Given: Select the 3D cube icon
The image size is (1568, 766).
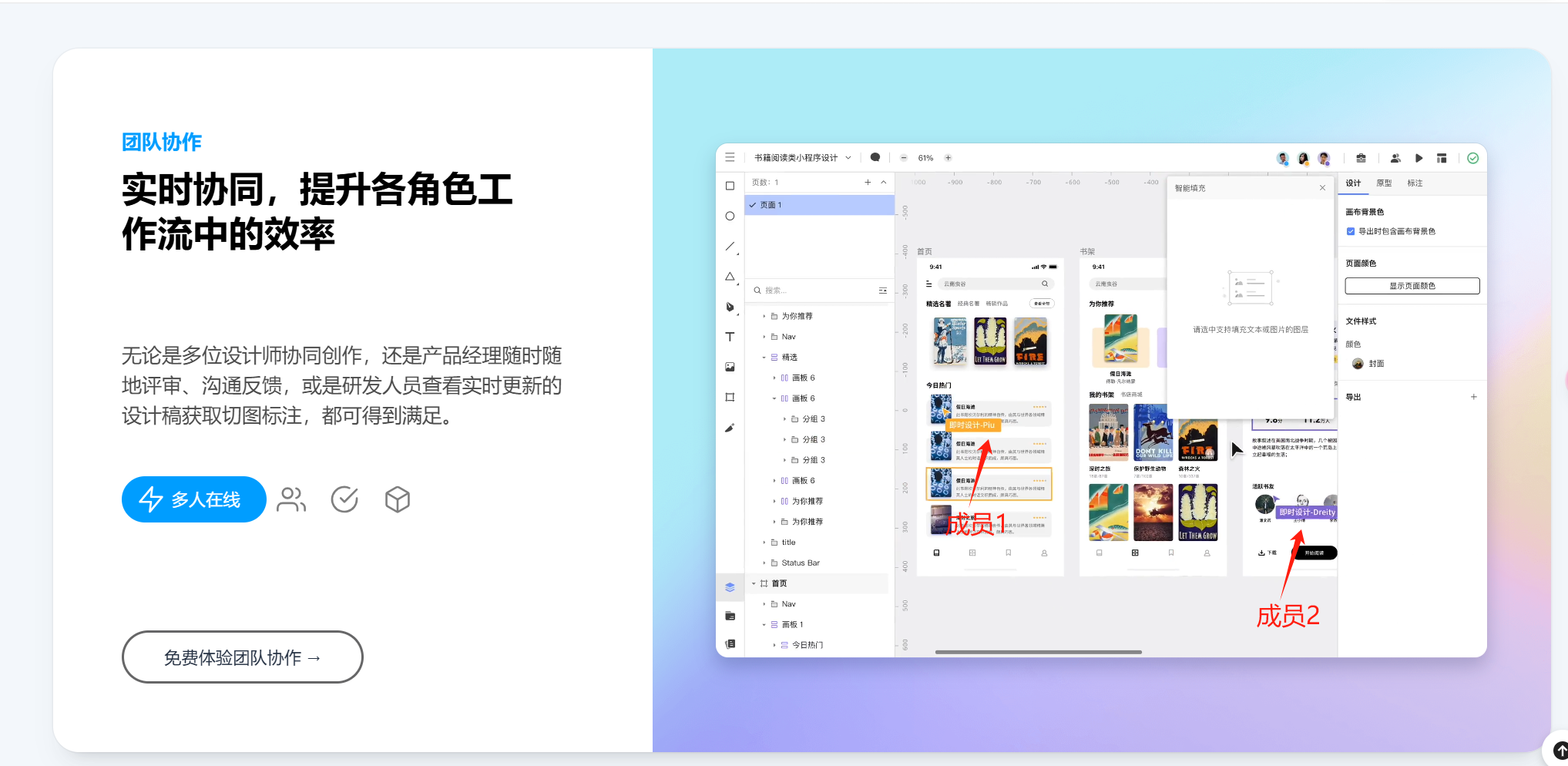Looking at the screenshot, I should (x=397, y=499).
